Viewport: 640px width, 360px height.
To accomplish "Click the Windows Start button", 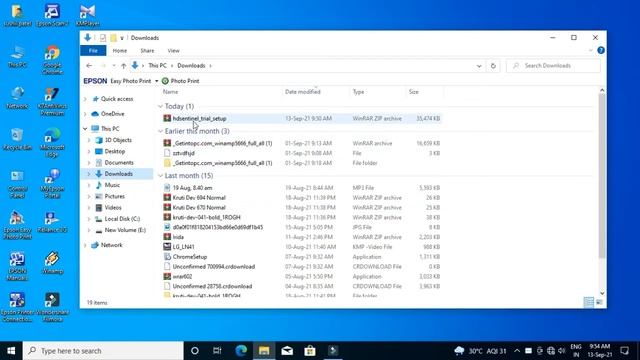I will [x=11, y=351].
